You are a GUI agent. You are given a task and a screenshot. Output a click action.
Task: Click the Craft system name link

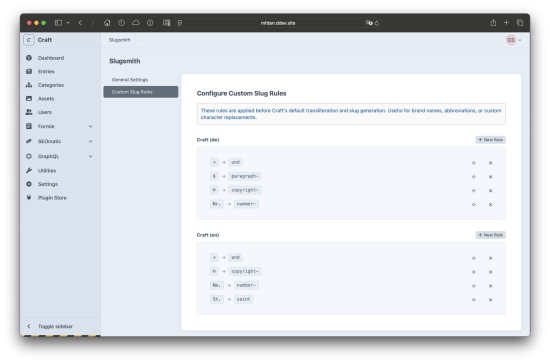45,40
